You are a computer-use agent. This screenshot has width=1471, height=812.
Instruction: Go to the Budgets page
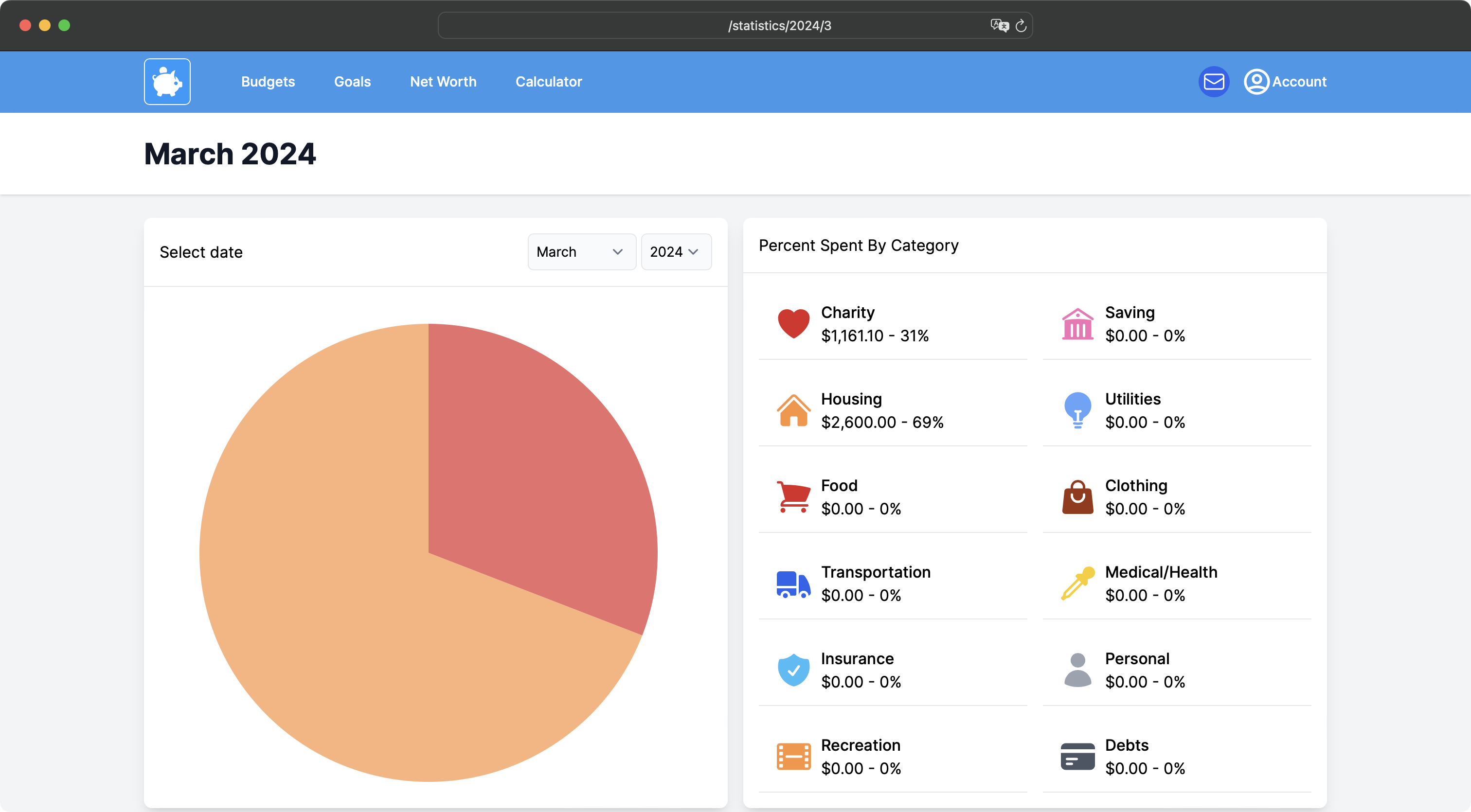pos(268,82)
